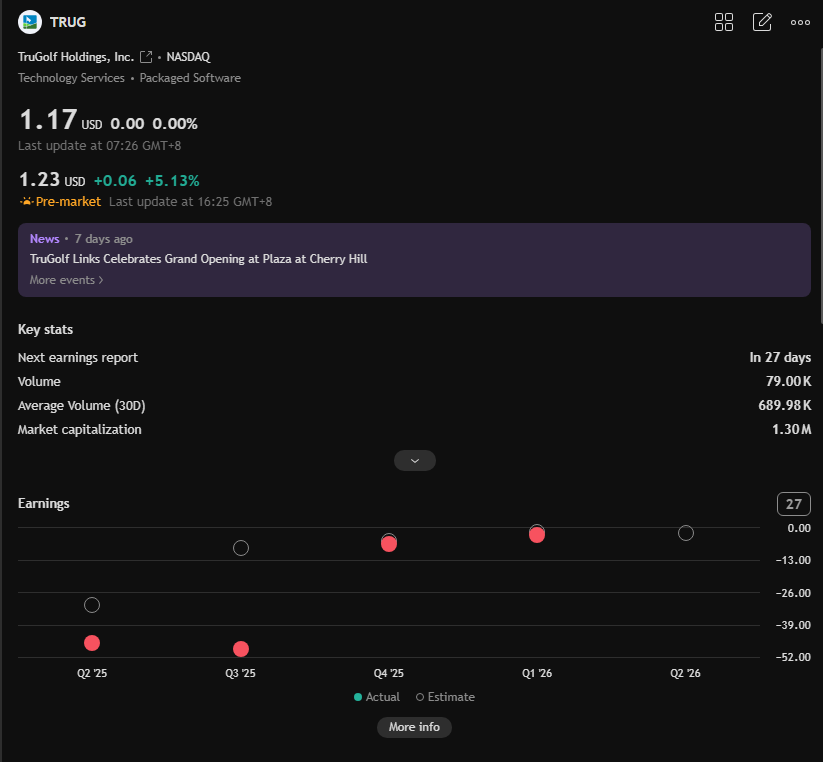Select the Q2 '25 estimate circle
This screenshot has height=762, width=823.
pyautogui.click(x=92, y=605)
